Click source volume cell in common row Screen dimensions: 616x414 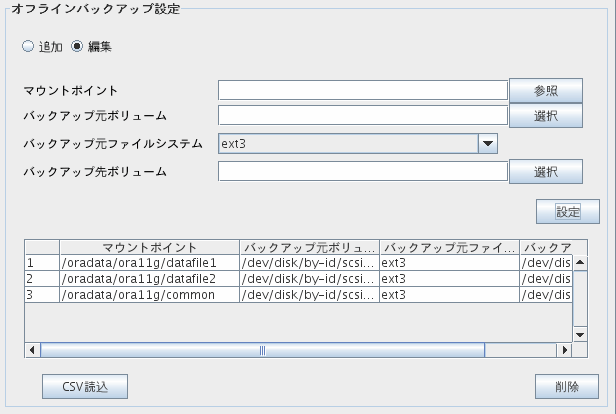click(309, 295)
